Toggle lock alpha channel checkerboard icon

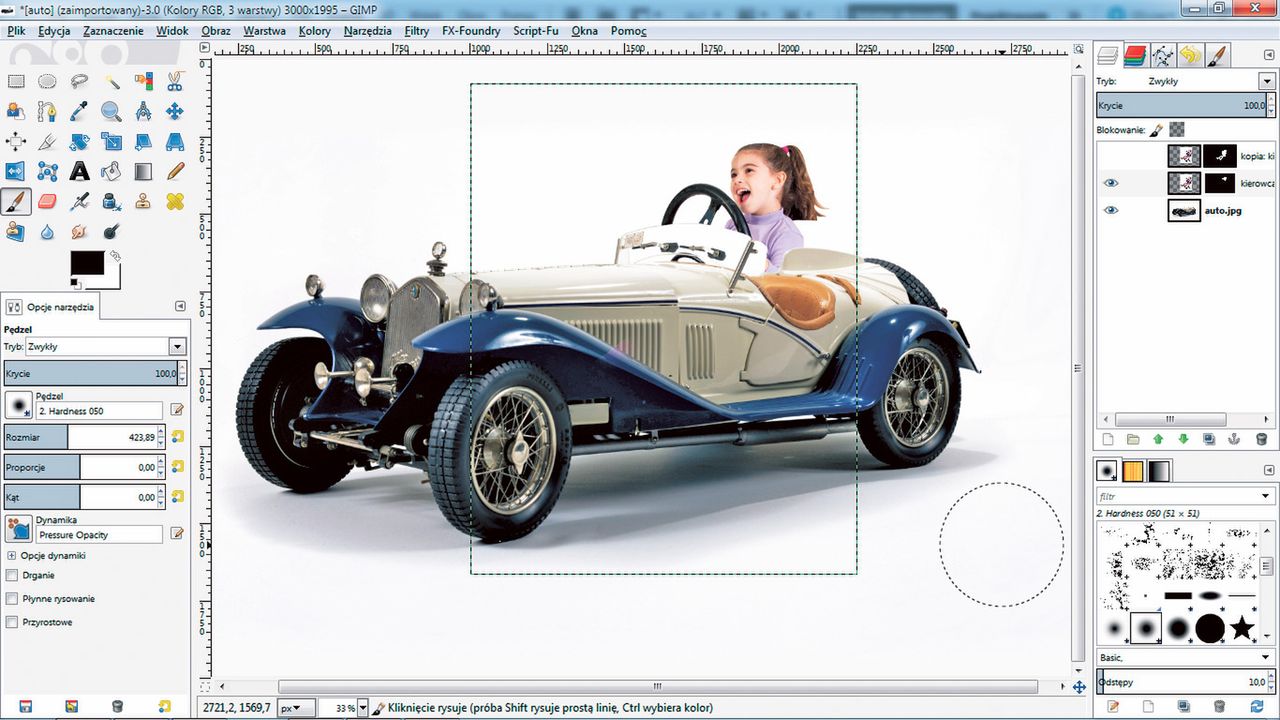1177,129
